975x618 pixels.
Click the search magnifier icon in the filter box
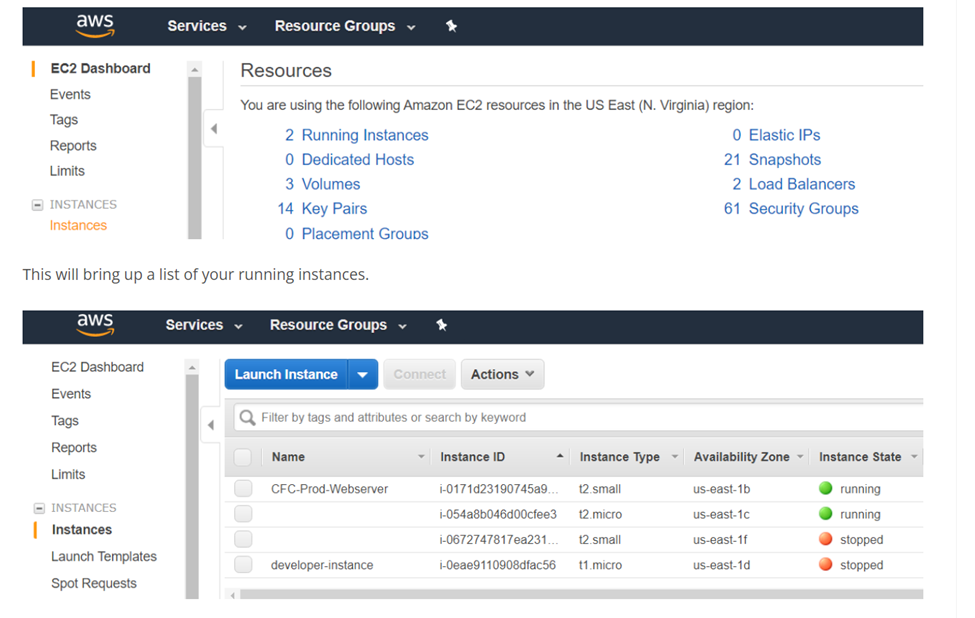tap(247, 417)
